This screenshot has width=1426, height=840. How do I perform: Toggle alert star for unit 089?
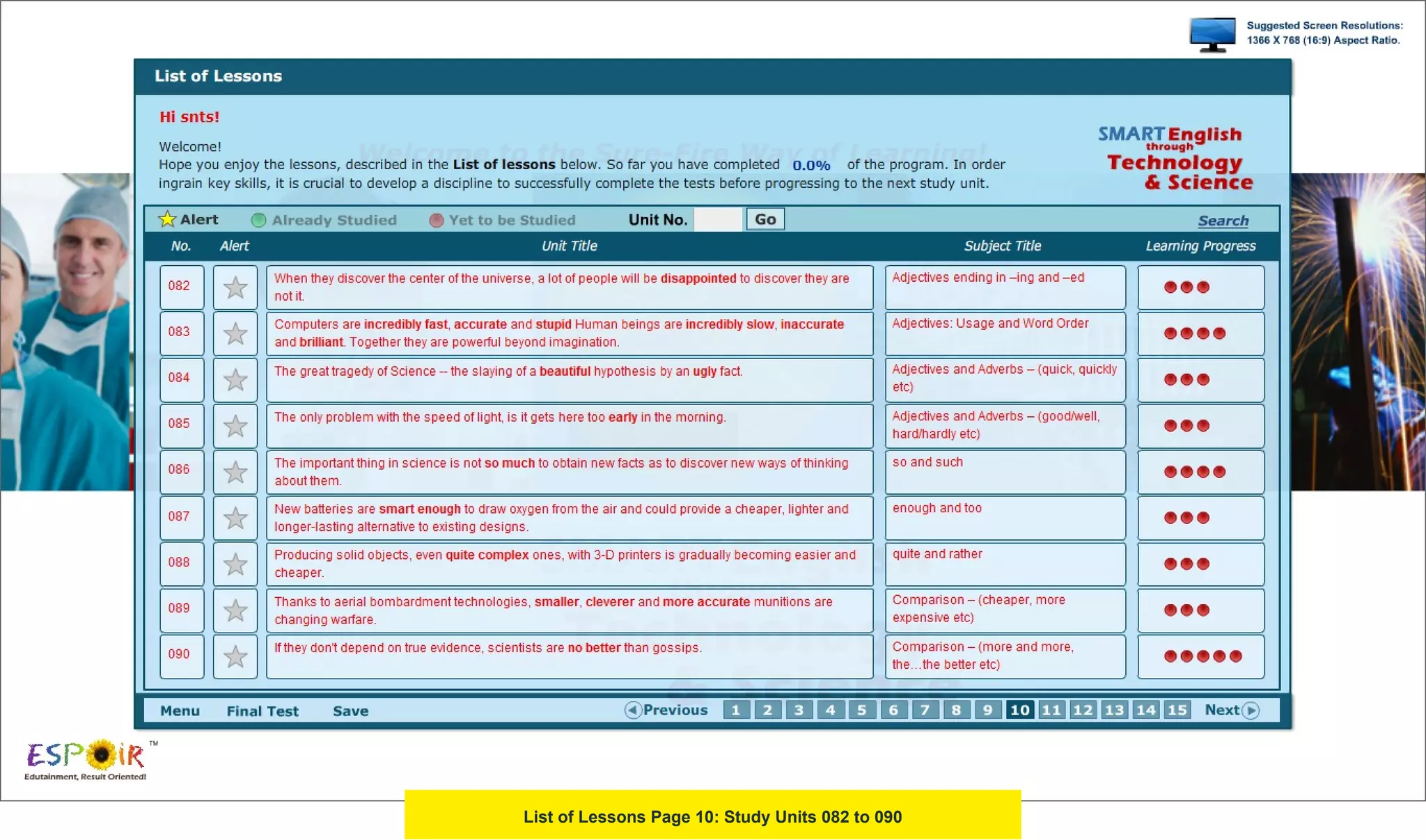[235, 610]
